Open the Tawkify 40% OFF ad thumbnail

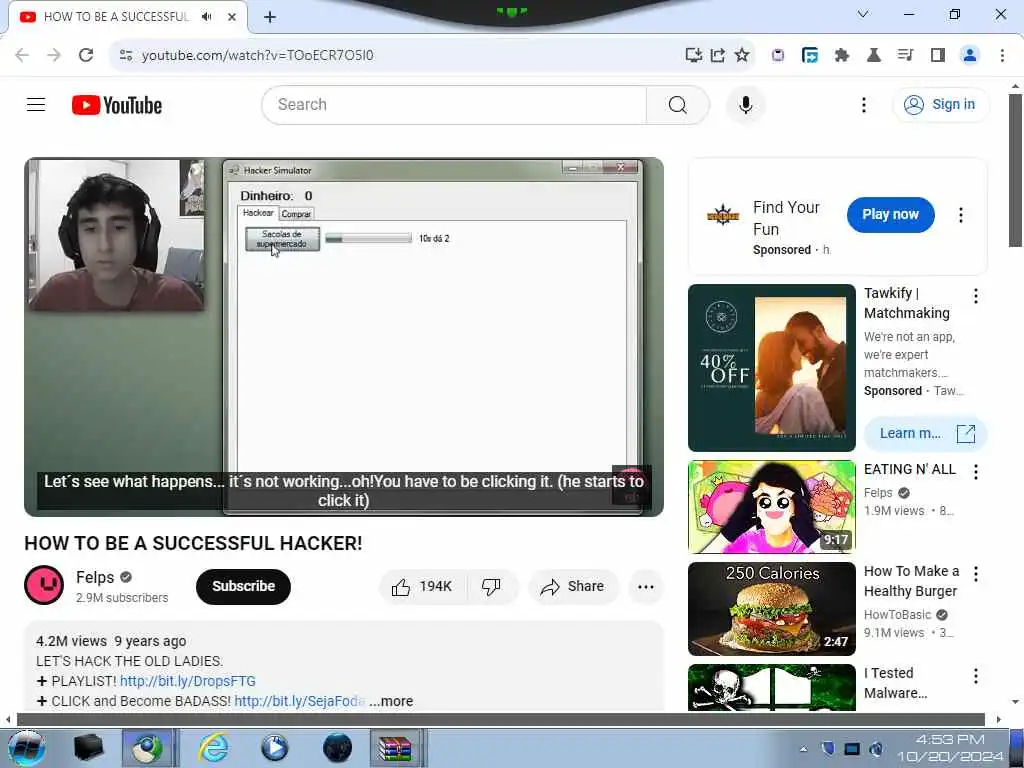click(771, 368)
